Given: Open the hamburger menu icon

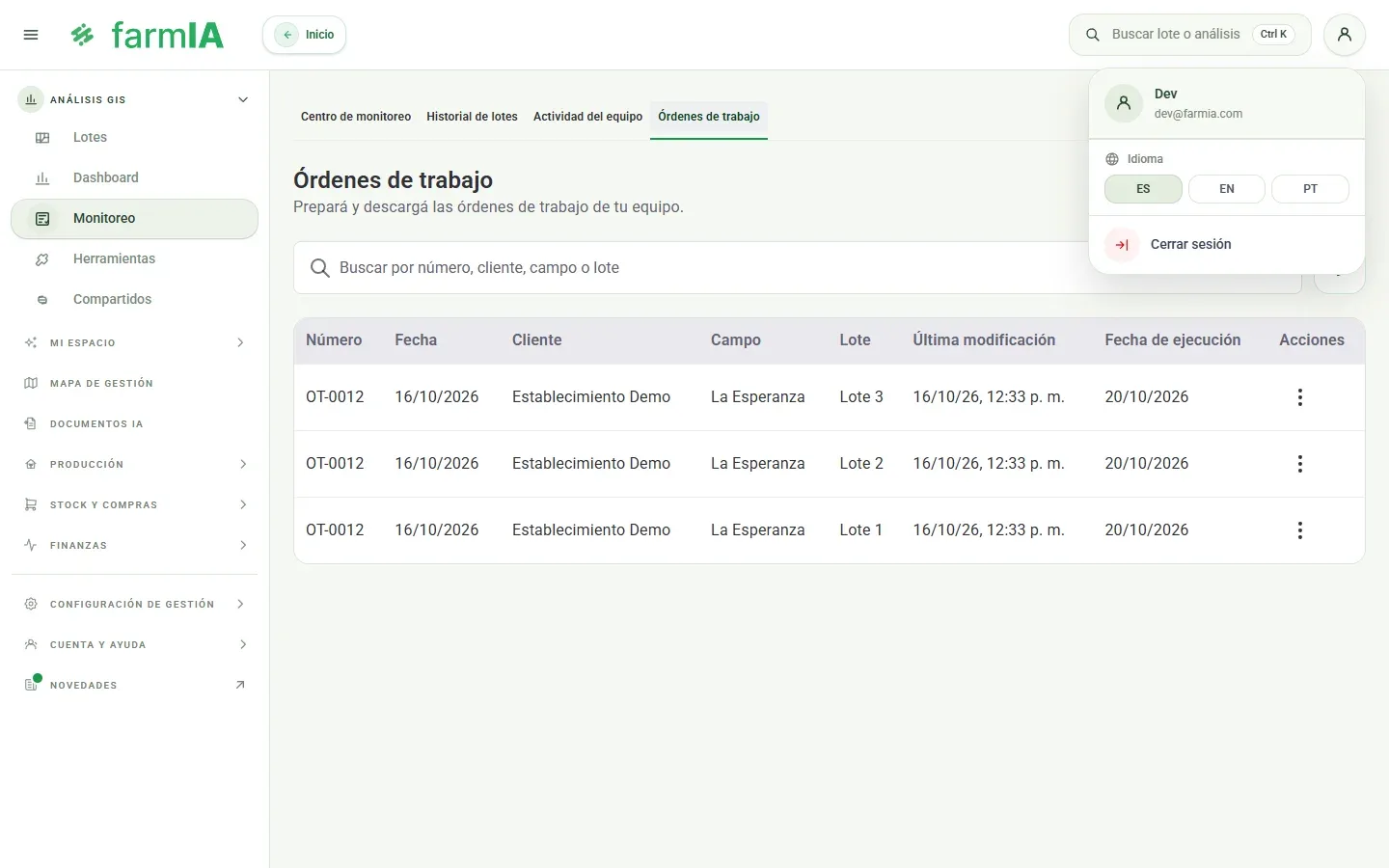Looking at the screenshot, I should 31,35.
